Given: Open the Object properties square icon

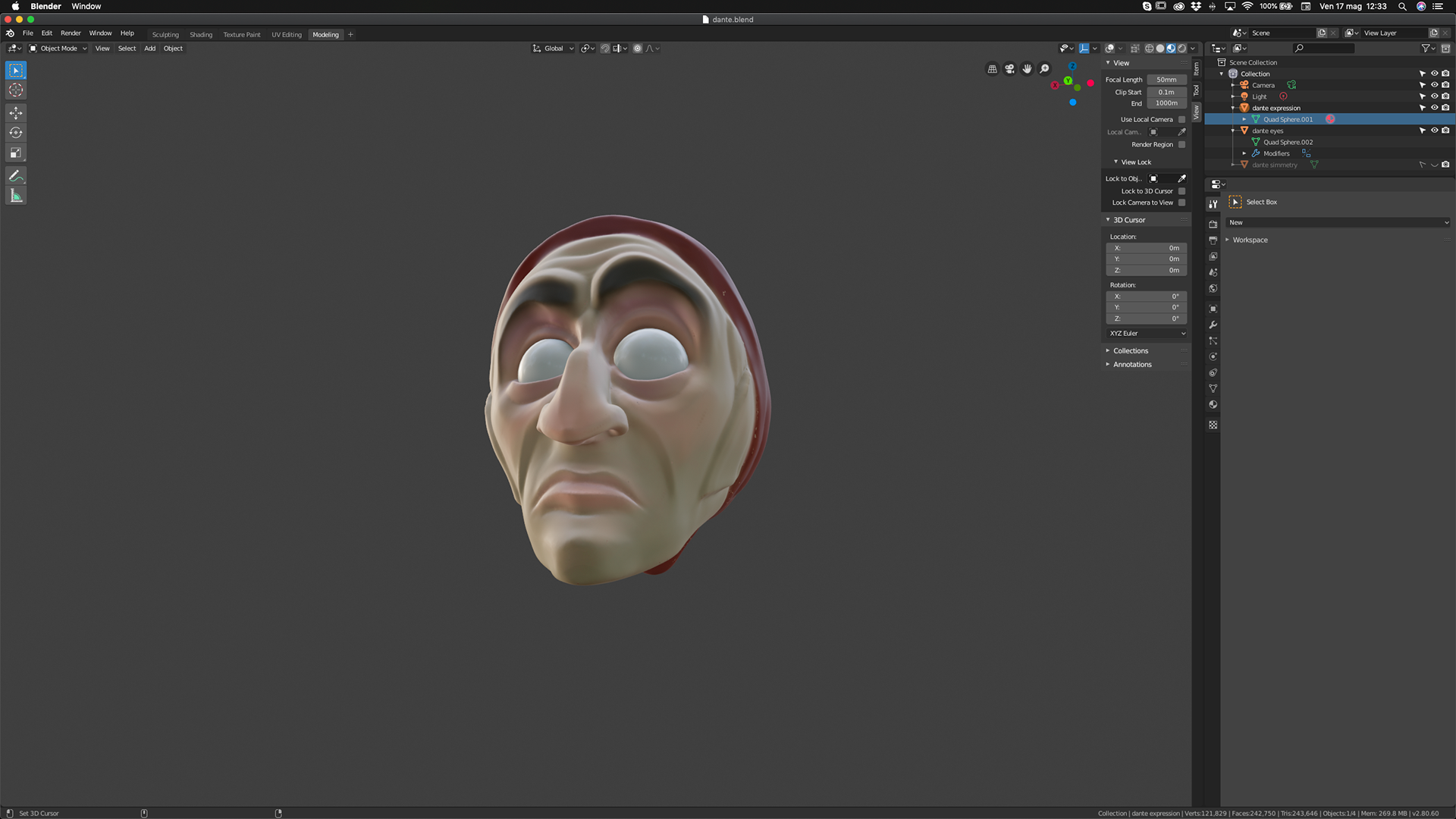Looking at the screenshot, I should pos(1213,309).
